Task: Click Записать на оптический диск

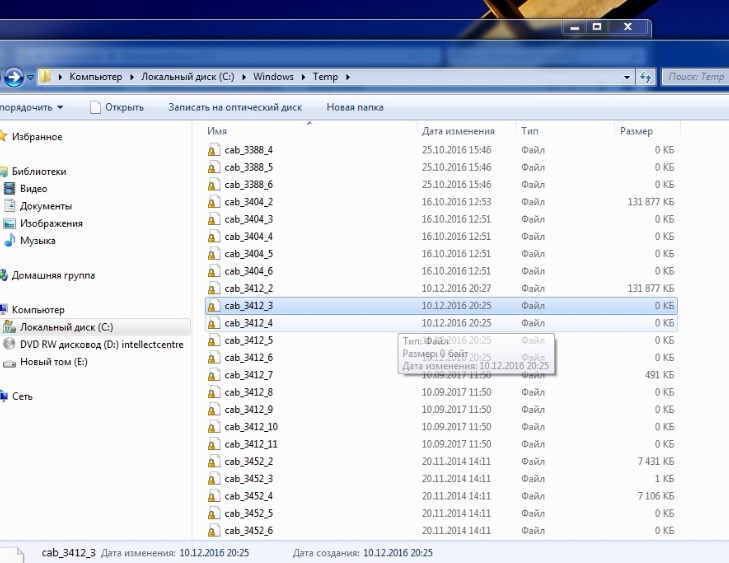Action: pyautogui.click(x=235, y=107)
